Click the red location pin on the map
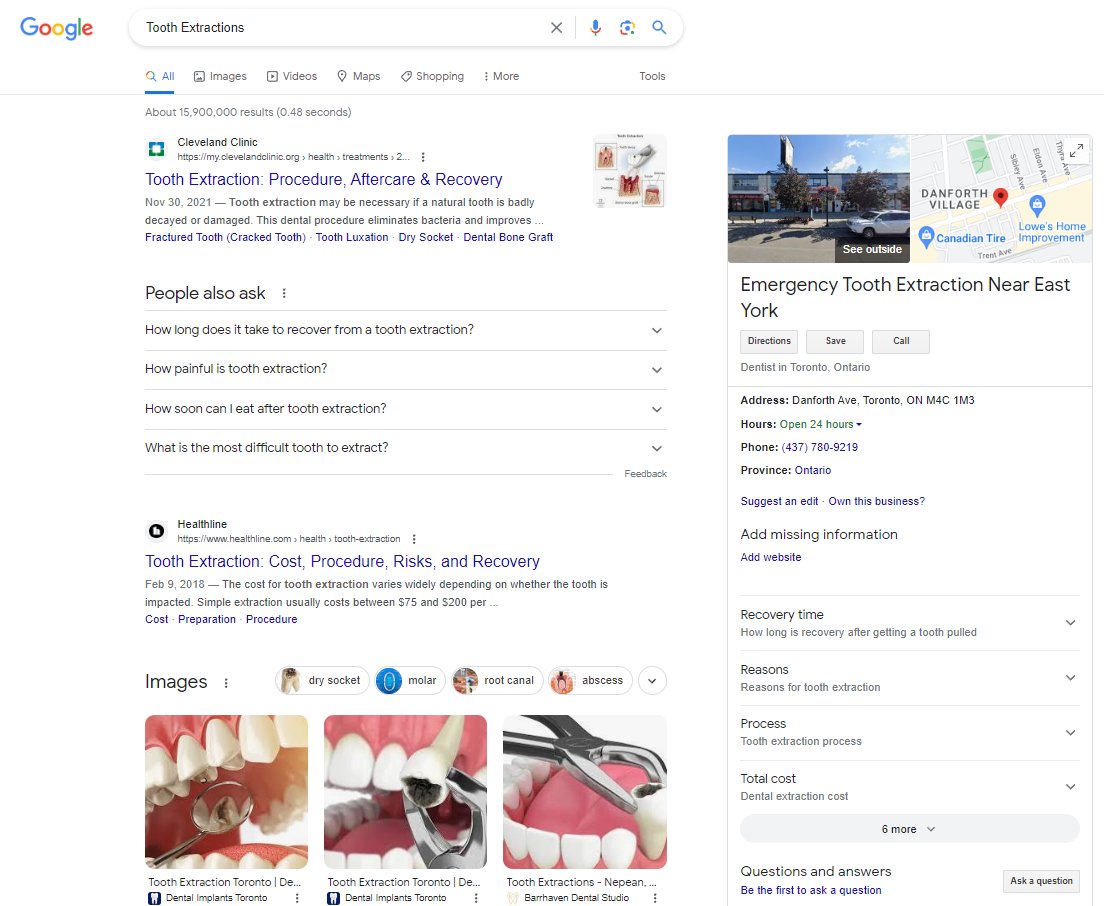Image resolution: width=1104 pixels, height=906 pixels. tap(1000, 197)
